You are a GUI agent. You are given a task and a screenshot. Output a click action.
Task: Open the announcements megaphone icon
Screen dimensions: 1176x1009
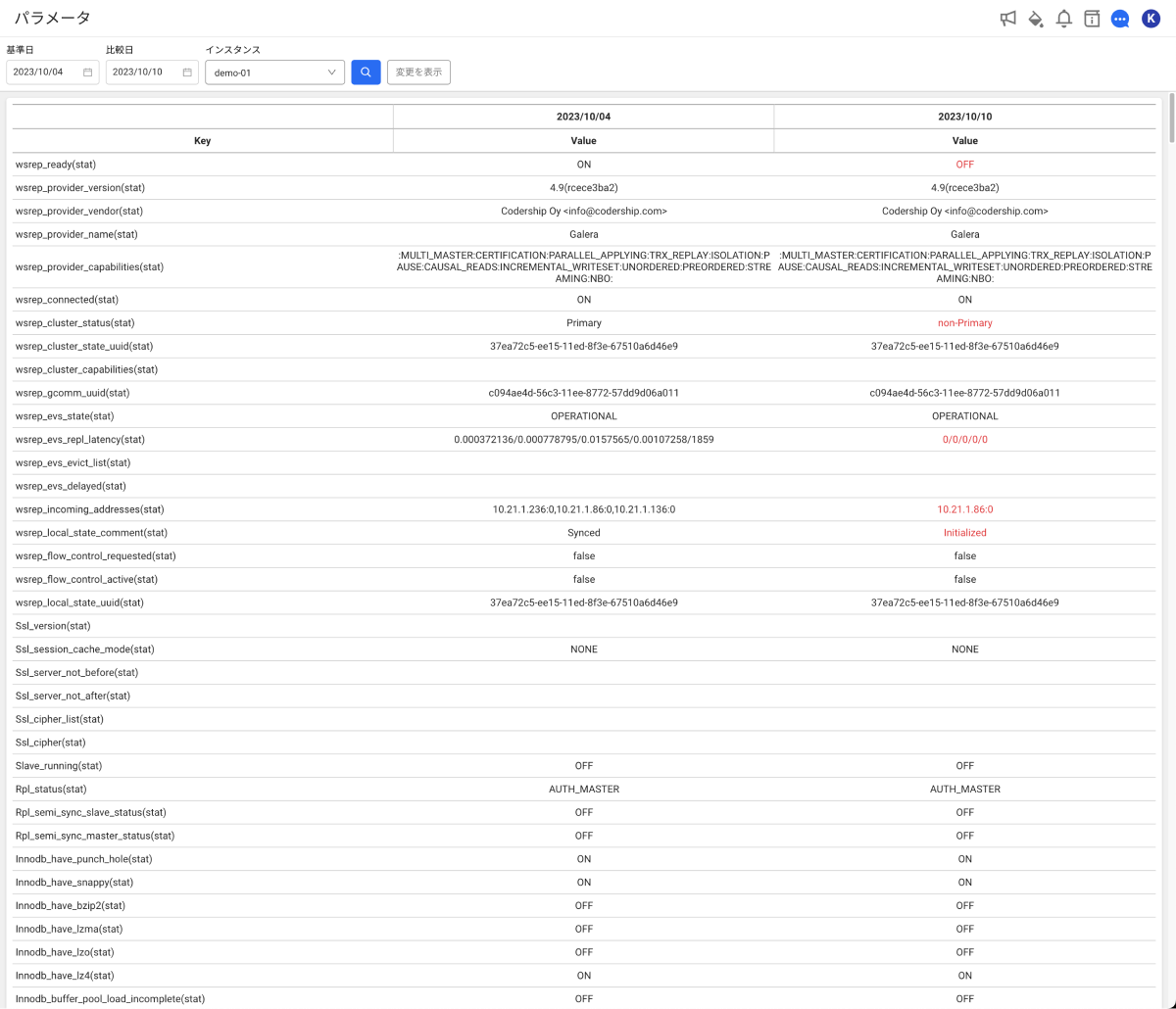tap(1007, 19)
